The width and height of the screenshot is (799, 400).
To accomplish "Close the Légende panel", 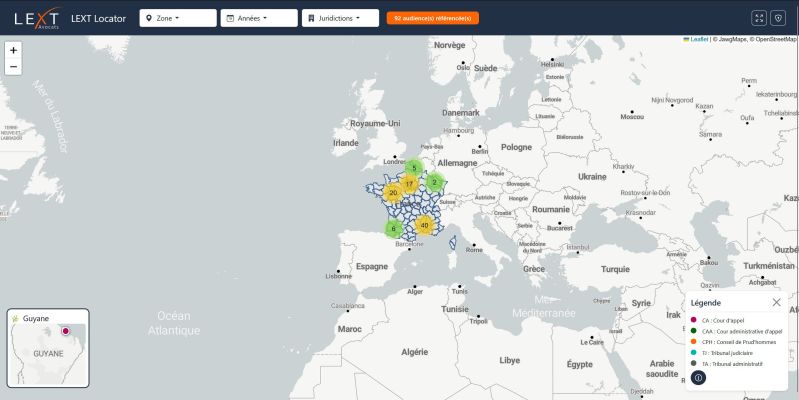I will tap(776, 302).
